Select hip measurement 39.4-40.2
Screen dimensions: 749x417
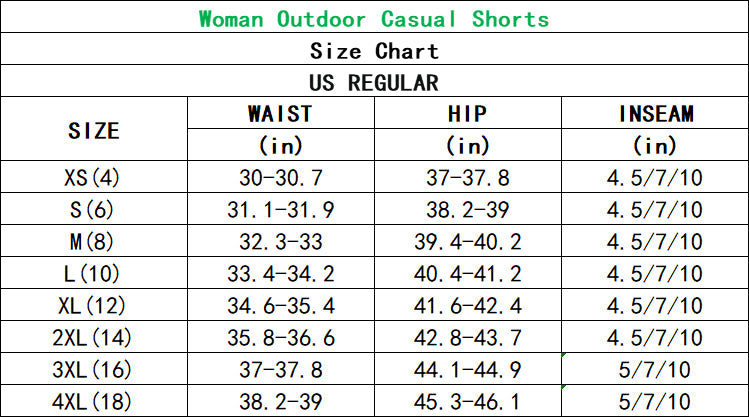(467, 243)
